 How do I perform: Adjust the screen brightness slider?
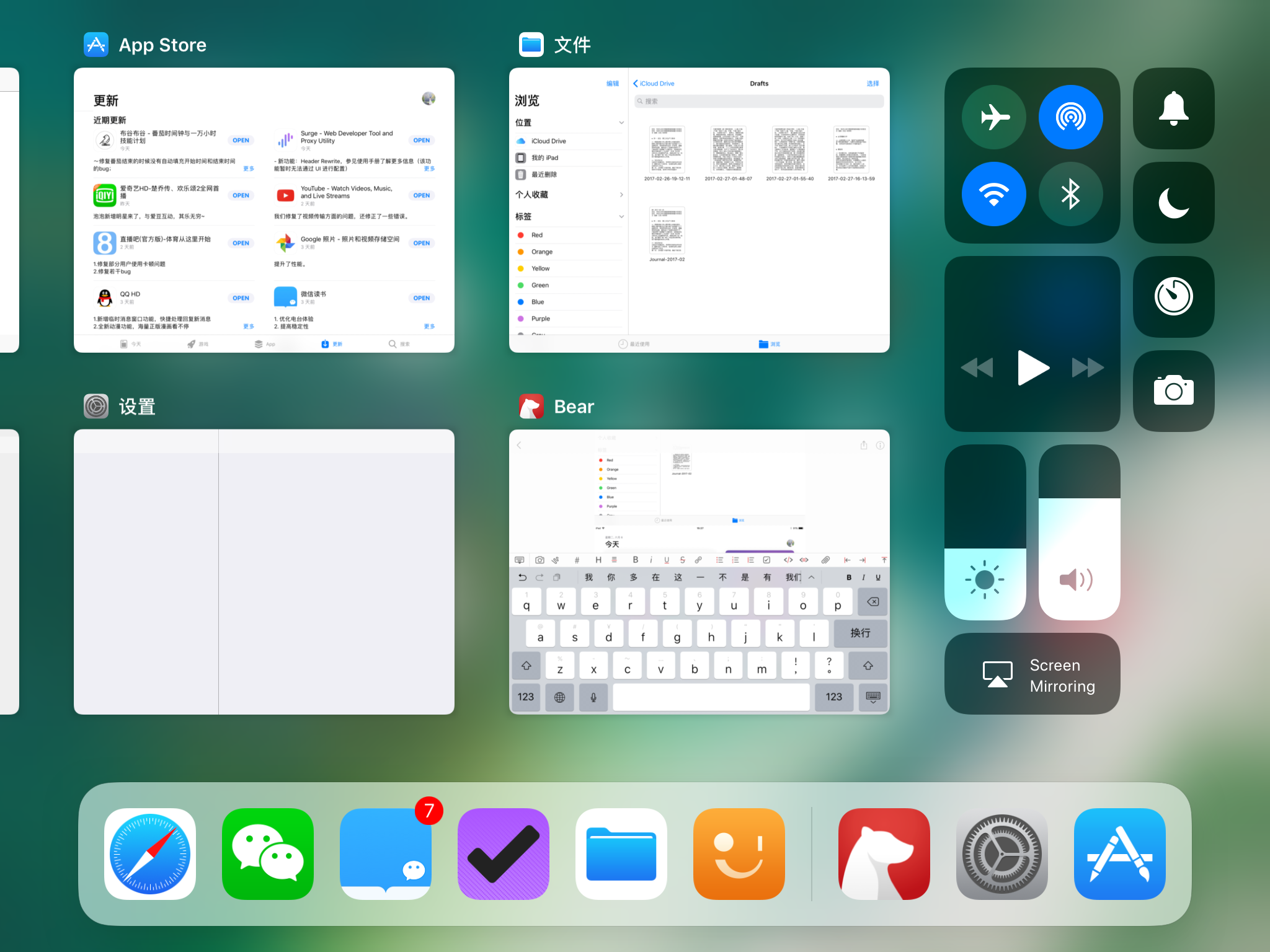click(985, 532)
